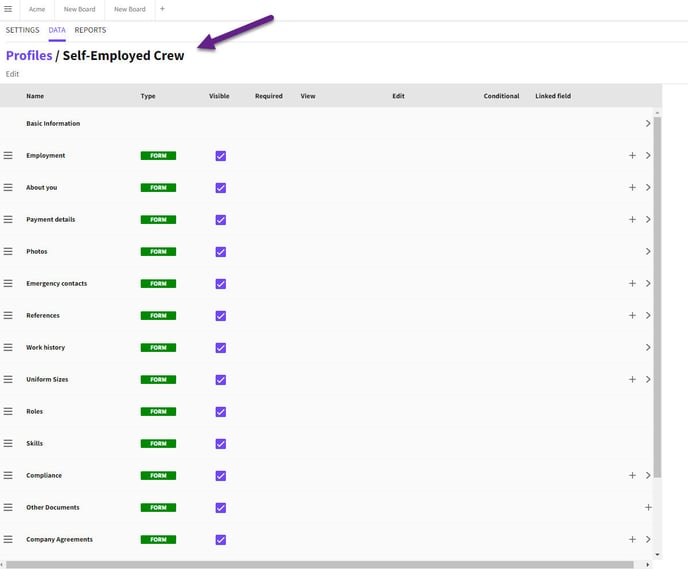This screenshot has height=569, width=688.
Task: Add a field to Payment details form
Action: (632, 219)
